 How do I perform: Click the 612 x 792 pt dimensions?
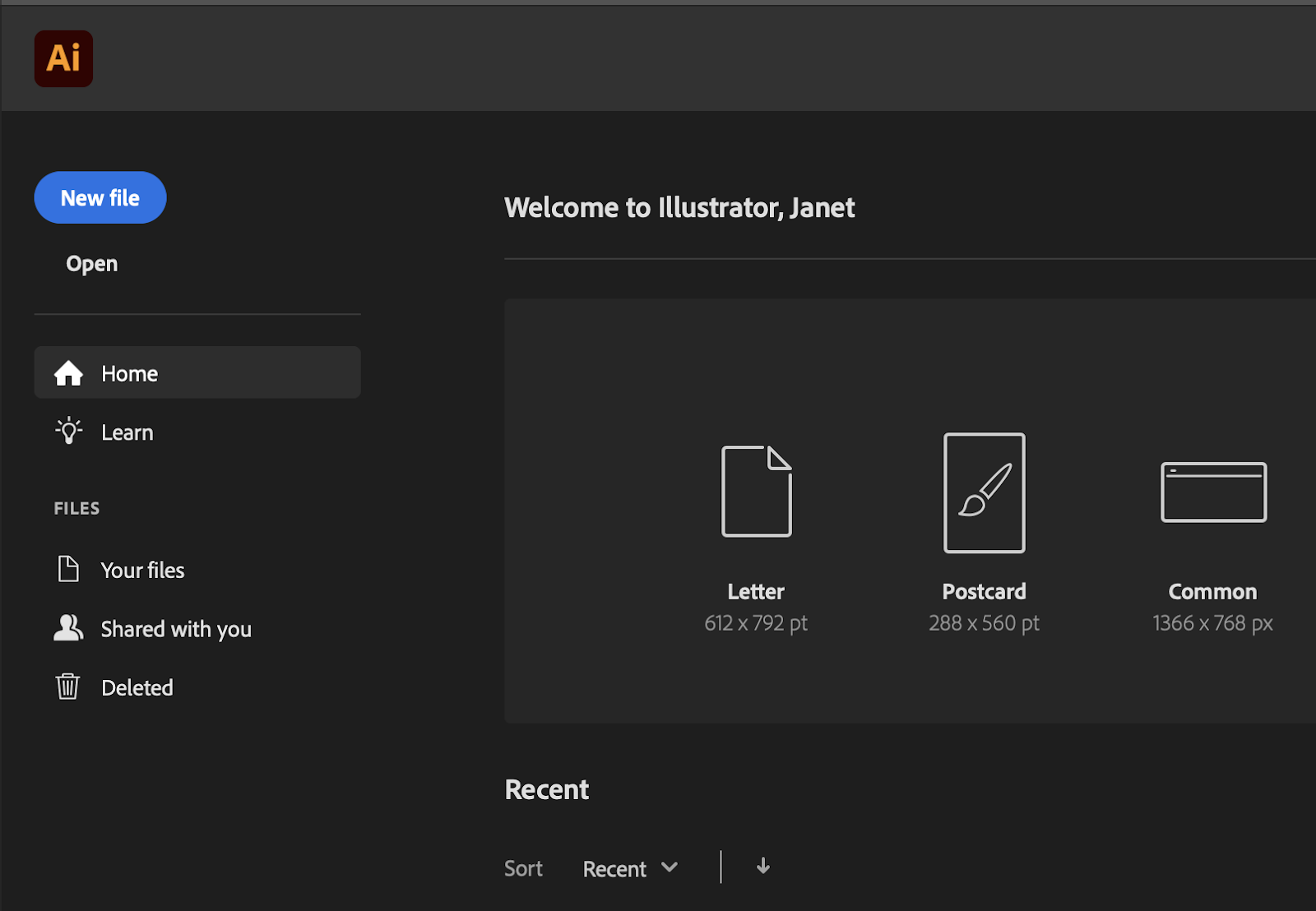click(756, 623)
